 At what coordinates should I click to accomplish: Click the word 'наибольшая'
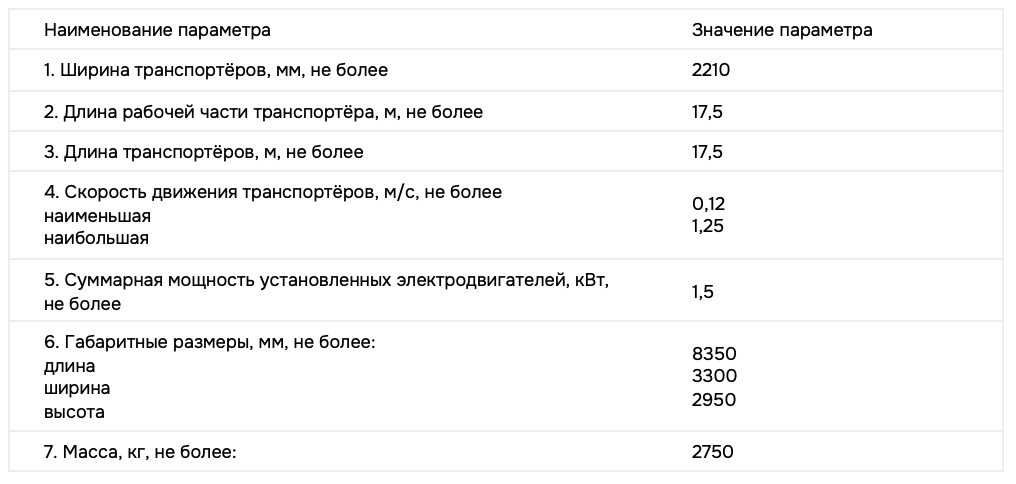pos(96,238)
